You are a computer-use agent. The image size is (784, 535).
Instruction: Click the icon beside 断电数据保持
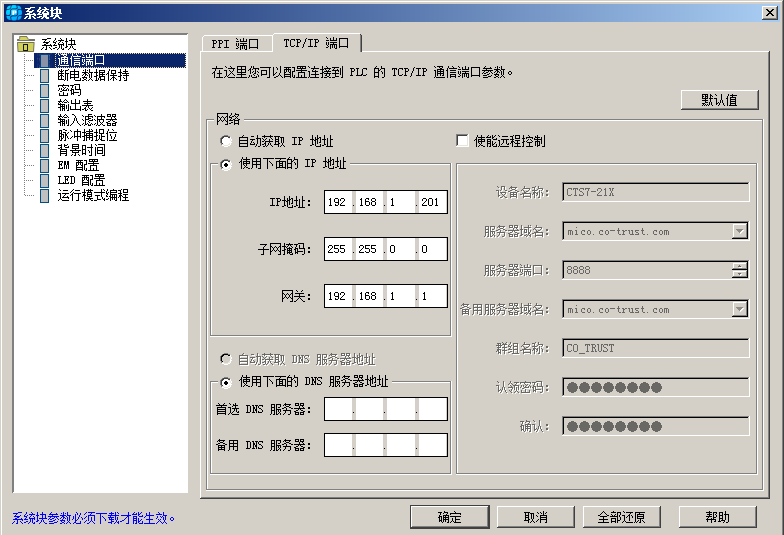click(x=44, y=76)
